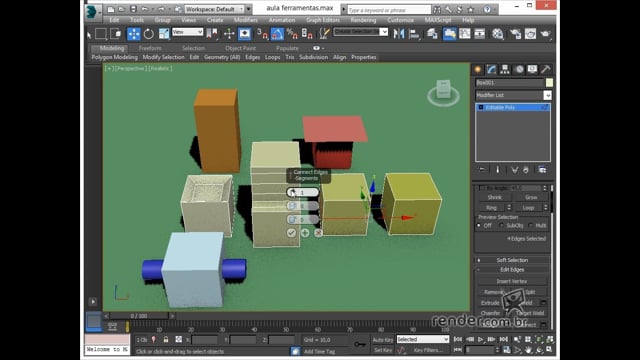Open the Schematic View icon
Image resolution: width=640 pixels, height=360 pixels.
(480, 34)
